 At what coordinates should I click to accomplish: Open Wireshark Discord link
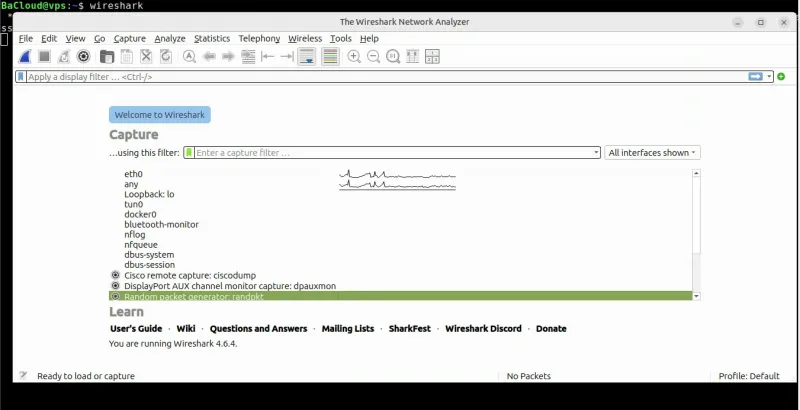click(x=483, y=329)
